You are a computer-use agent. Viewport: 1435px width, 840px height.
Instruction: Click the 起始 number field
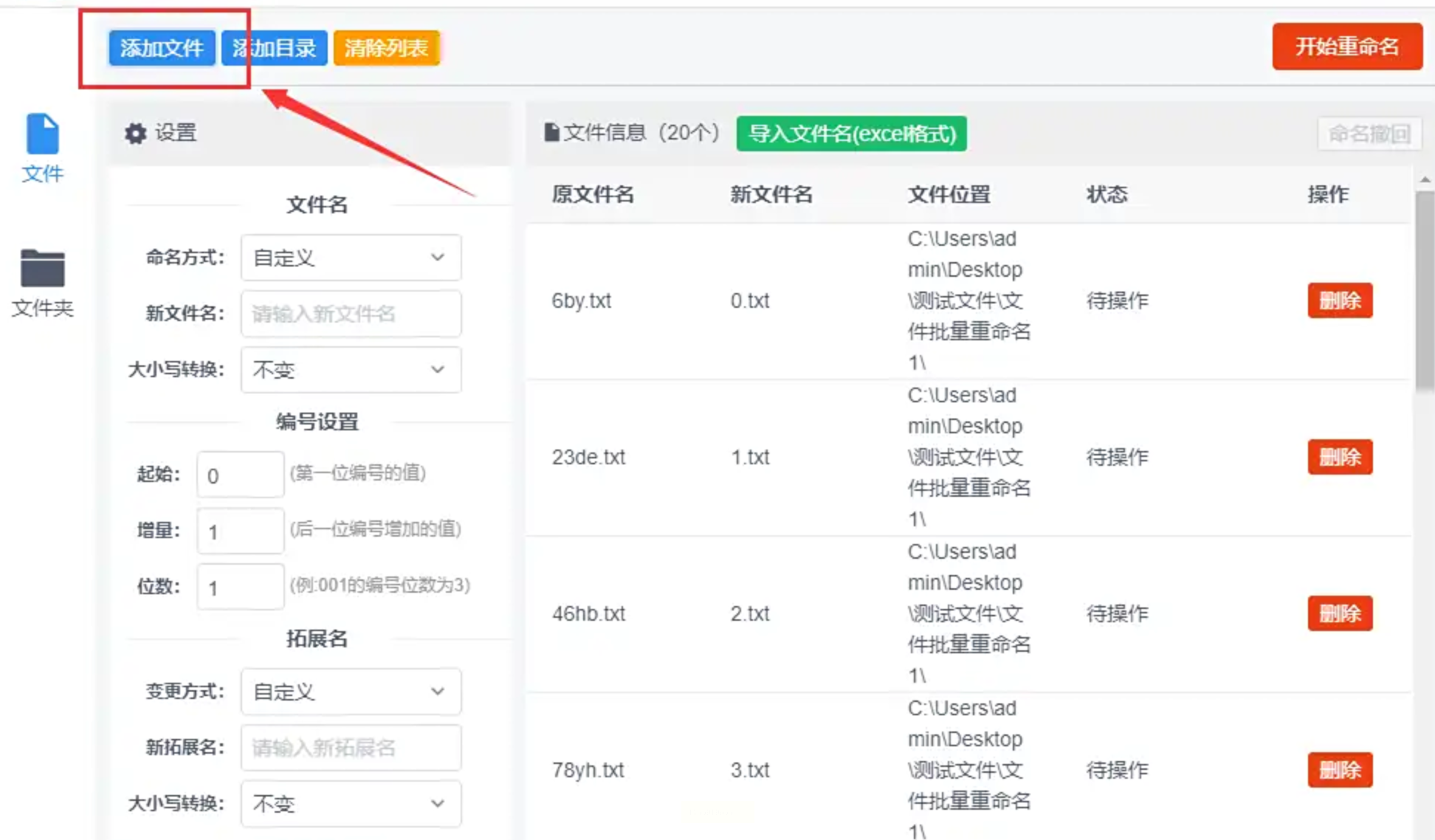tap(240, 475)
